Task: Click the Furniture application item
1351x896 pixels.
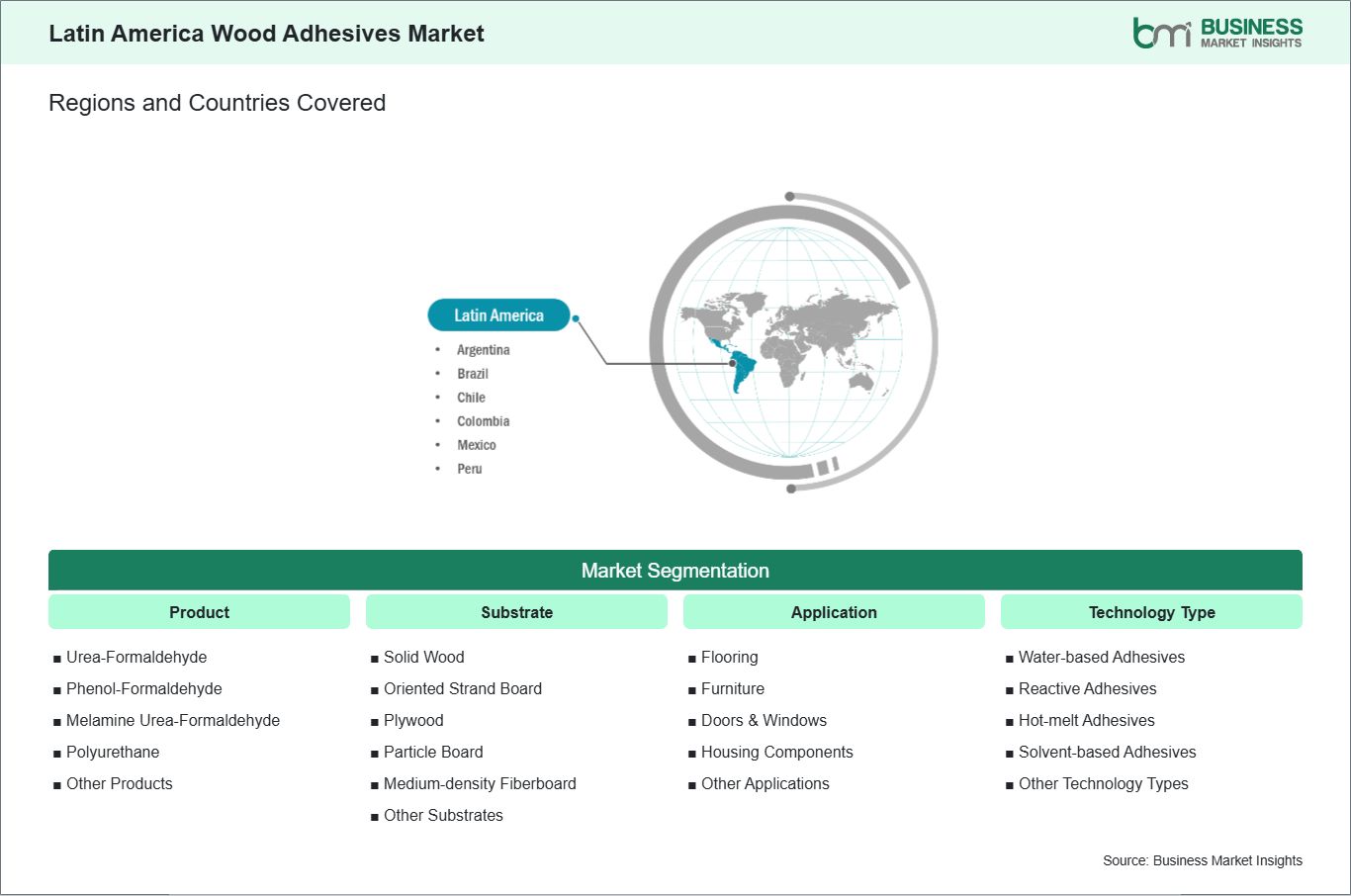Action: (732, 688)
